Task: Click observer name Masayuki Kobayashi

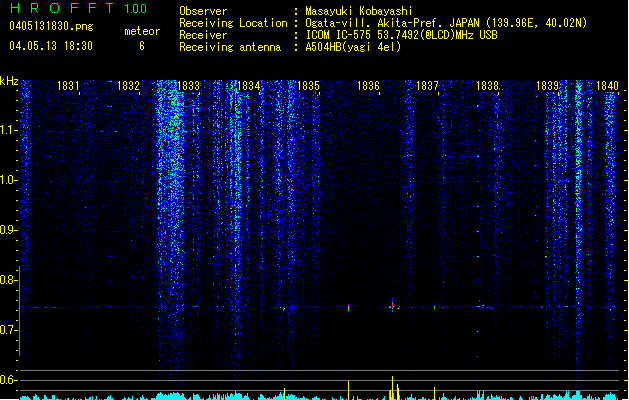Action: 358,11
